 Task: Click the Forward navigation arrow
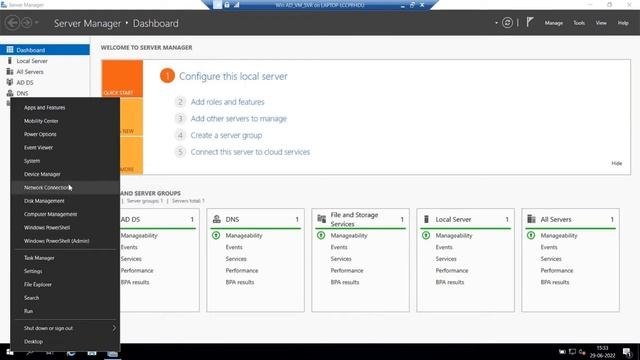27,23
